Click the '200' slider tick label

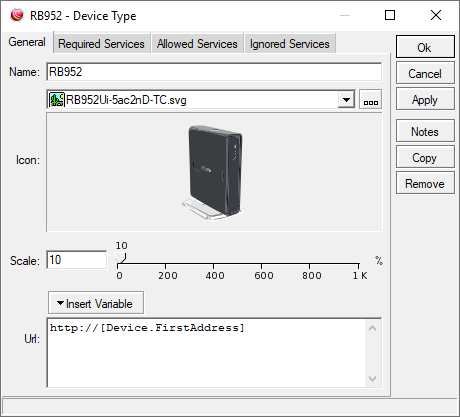(x=168, y=275)
